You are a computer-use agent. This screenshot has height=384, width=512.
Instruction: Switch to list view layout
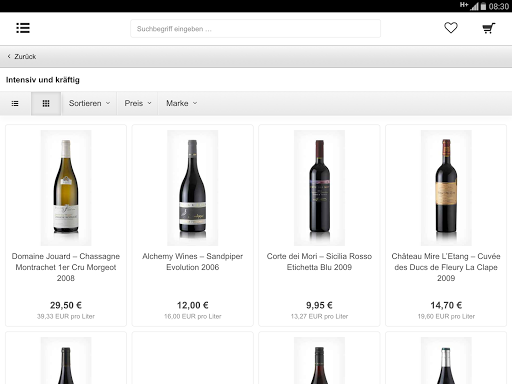point(15,103)
